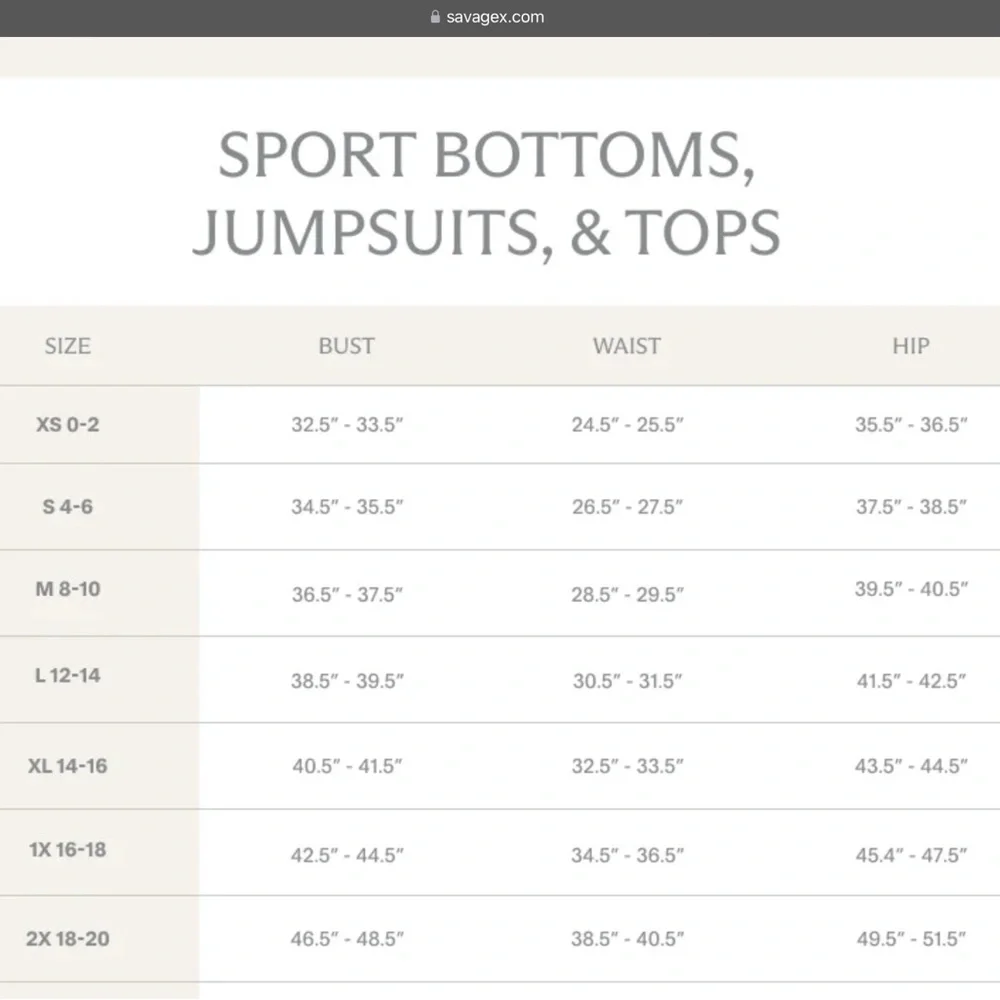This screenshot has width=1000, height=1000.
Task: Click the Sport Bottoms, Jumpsuits, & Tops heading
Action: click(x=486, y=193)
